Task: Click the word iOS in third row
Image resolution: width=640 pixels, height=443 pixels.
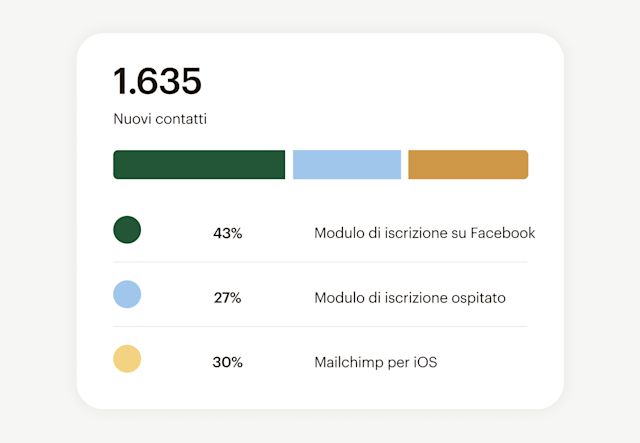Action: 426,362
